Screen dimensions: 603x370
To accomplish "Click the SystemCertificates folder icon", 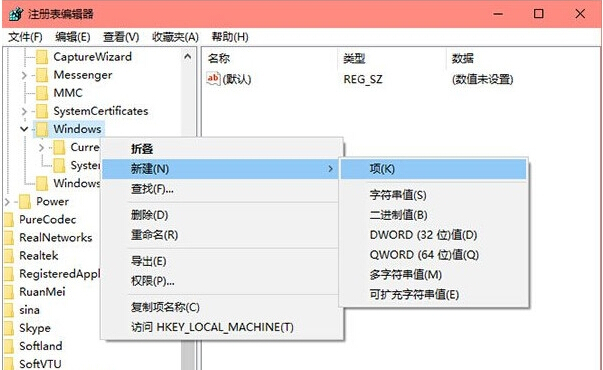I will pos(42,111).
